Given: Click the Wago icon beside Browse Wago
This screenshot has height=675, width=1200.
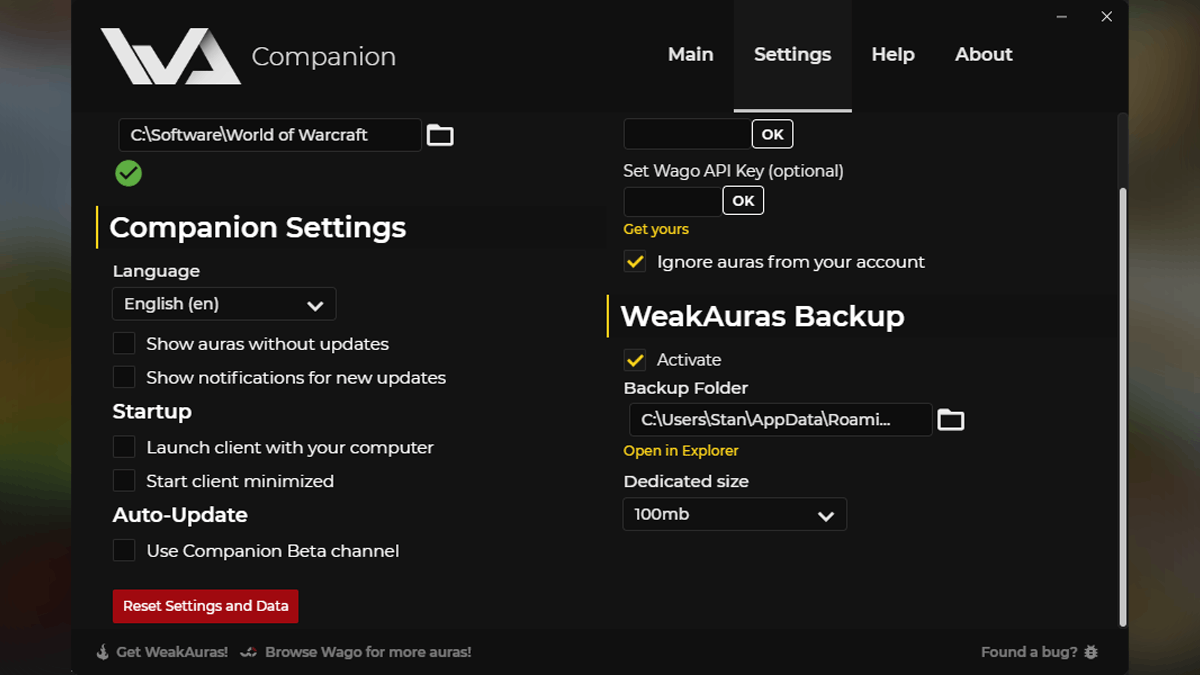Looking at the screenshot, I should 248,652.
